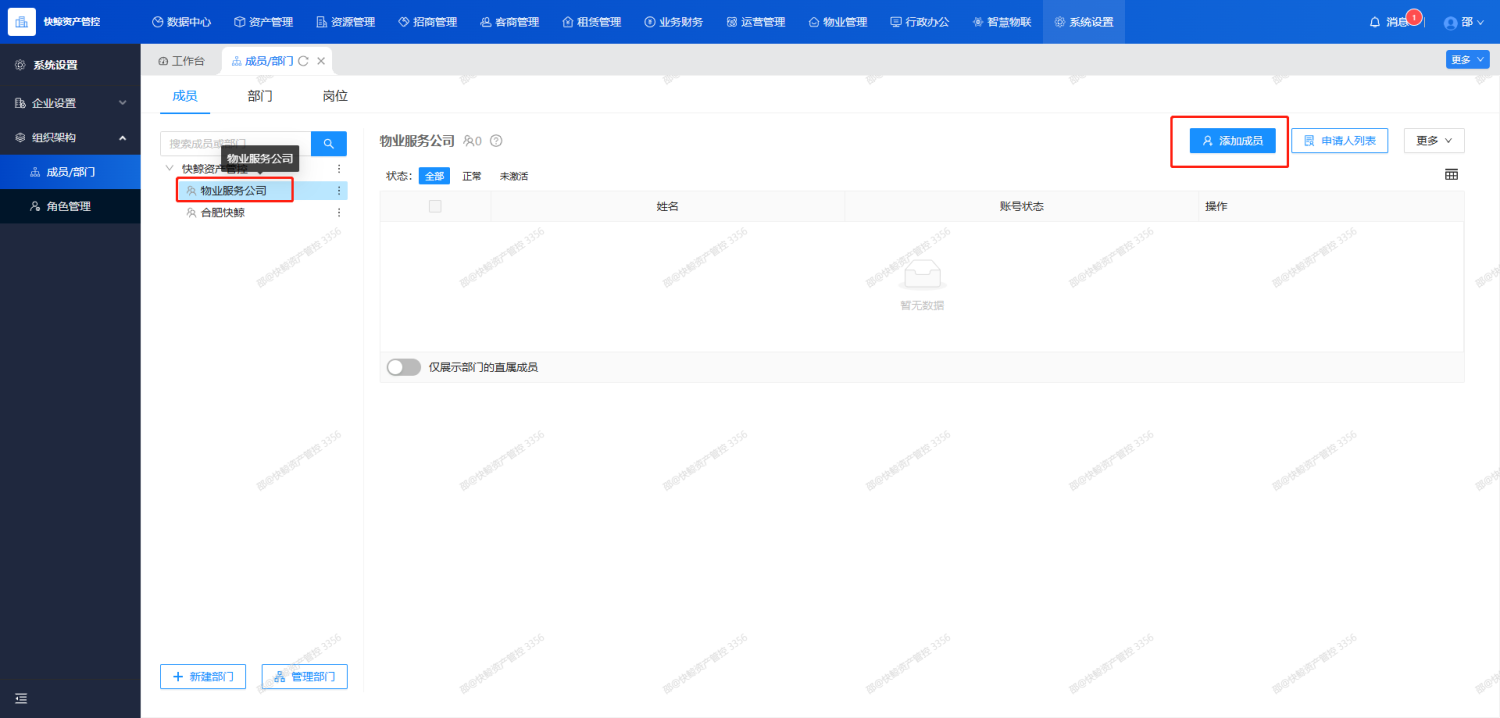
Task: Click the 消息 label in header
Action: [1397, 22]
